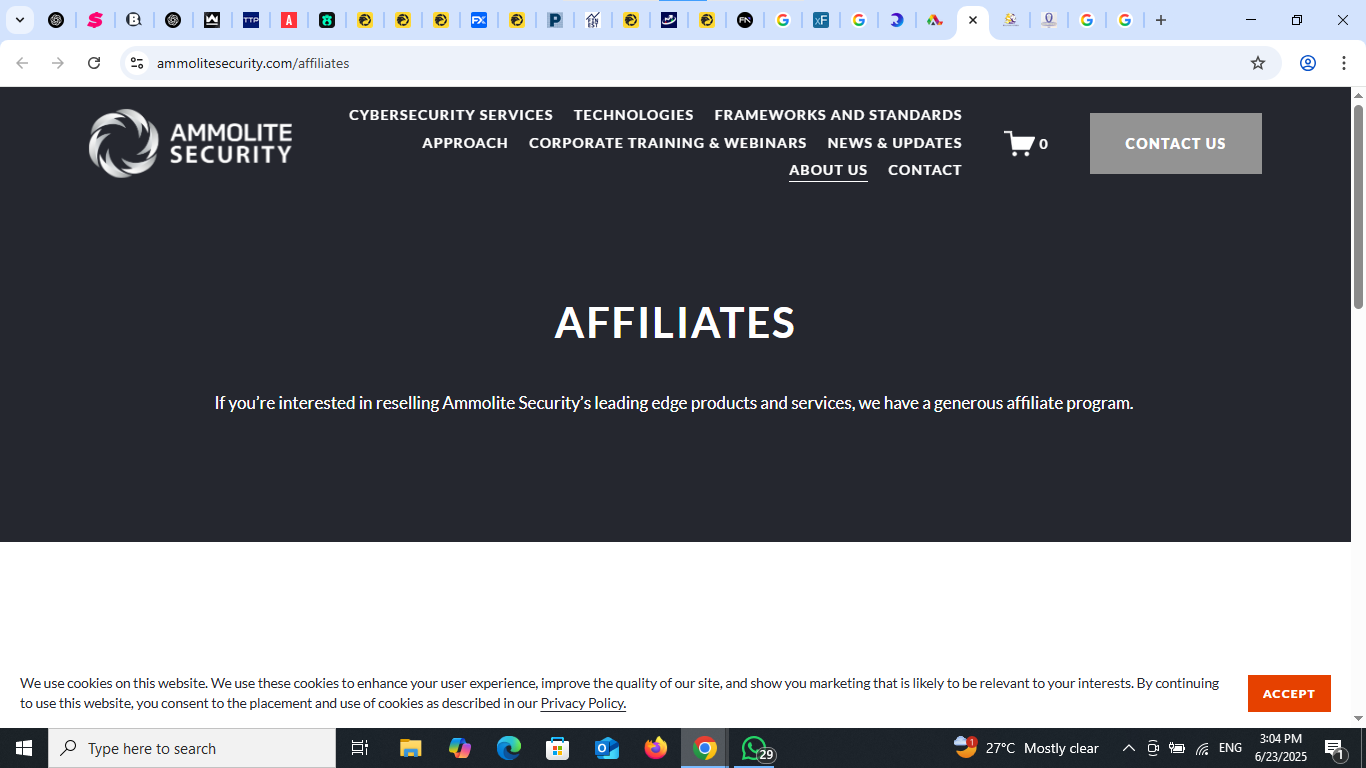Image resolution: width=1366 pixels, height=768 pixels.
Task: Switch ENG input language
Action: coord(1231,748)
